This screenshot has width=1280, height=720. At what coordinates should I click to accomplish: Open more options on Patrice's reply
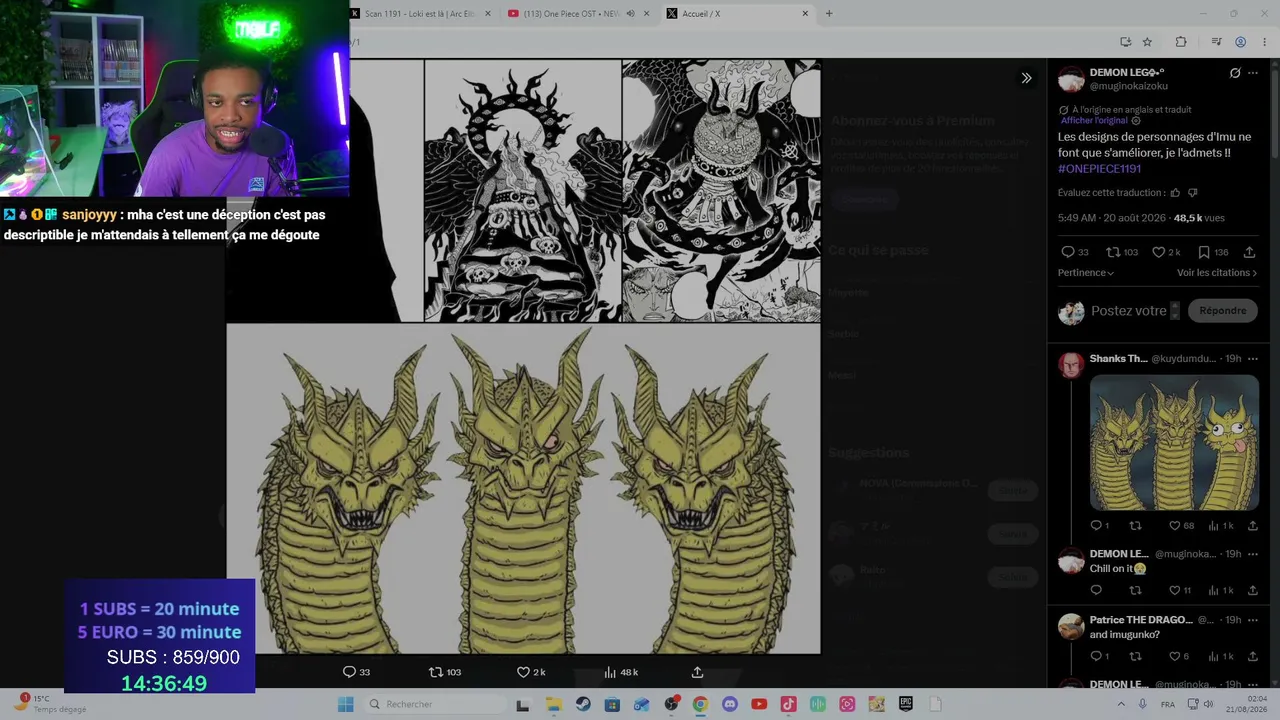pyautogui.click(x=1253, y=620)
